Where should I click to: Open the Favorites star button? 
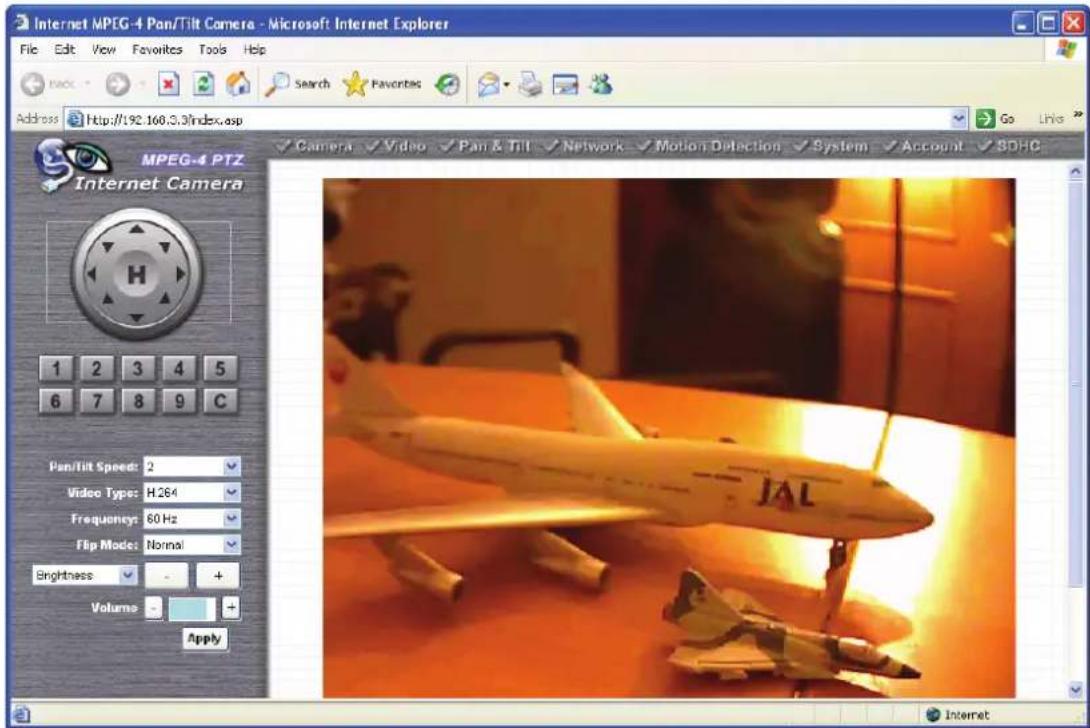point(382,84)
